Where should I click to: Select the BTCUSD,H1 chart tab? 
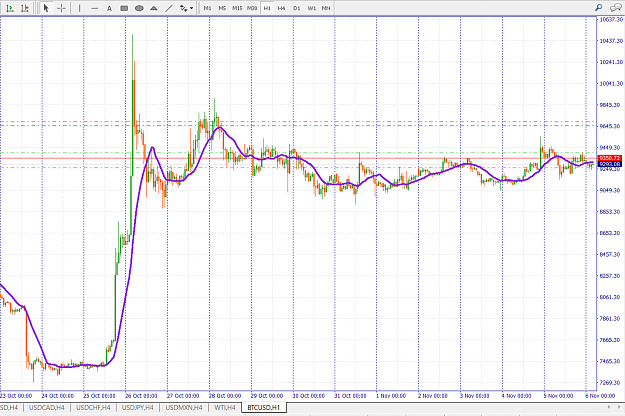pyautogui.click(x=264, y=408)
